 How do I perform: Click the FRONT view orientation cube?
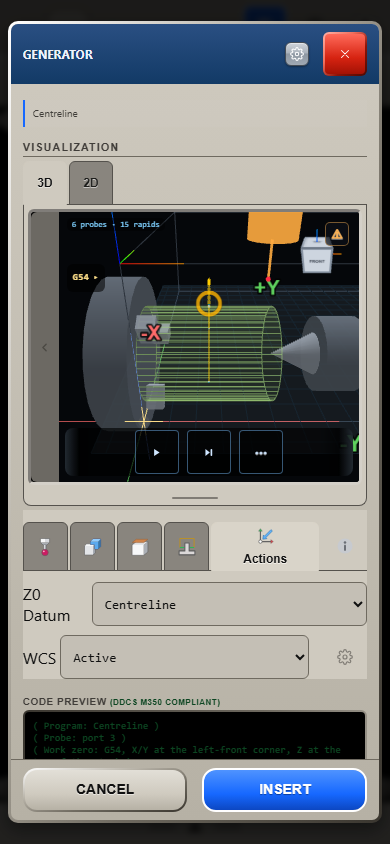point(317,258)
